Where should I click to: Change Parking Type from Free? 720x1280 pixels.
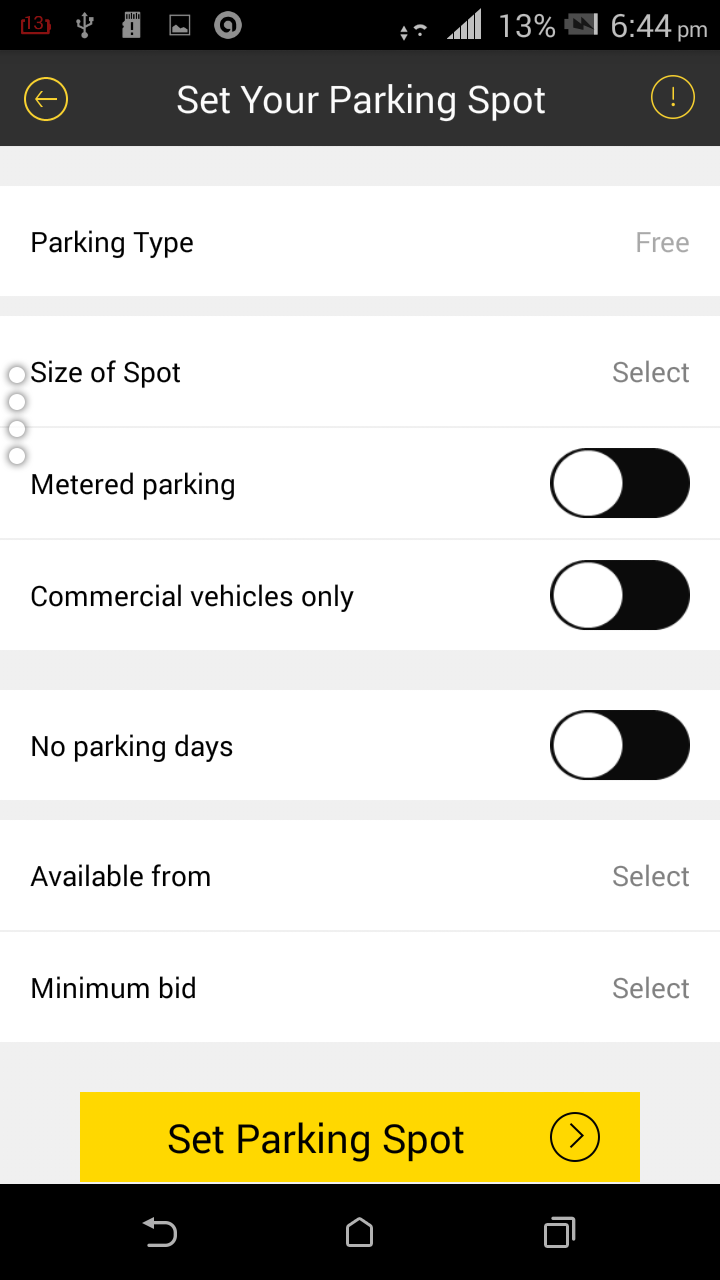coord(662,243)
